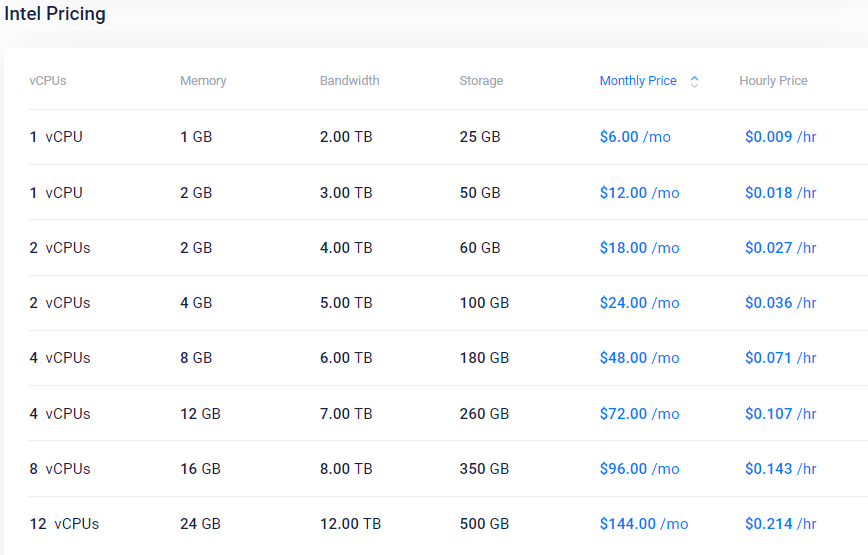Click the 260 GB storage cell
Screen dimensions: 868x555
(x=484, y=413)
